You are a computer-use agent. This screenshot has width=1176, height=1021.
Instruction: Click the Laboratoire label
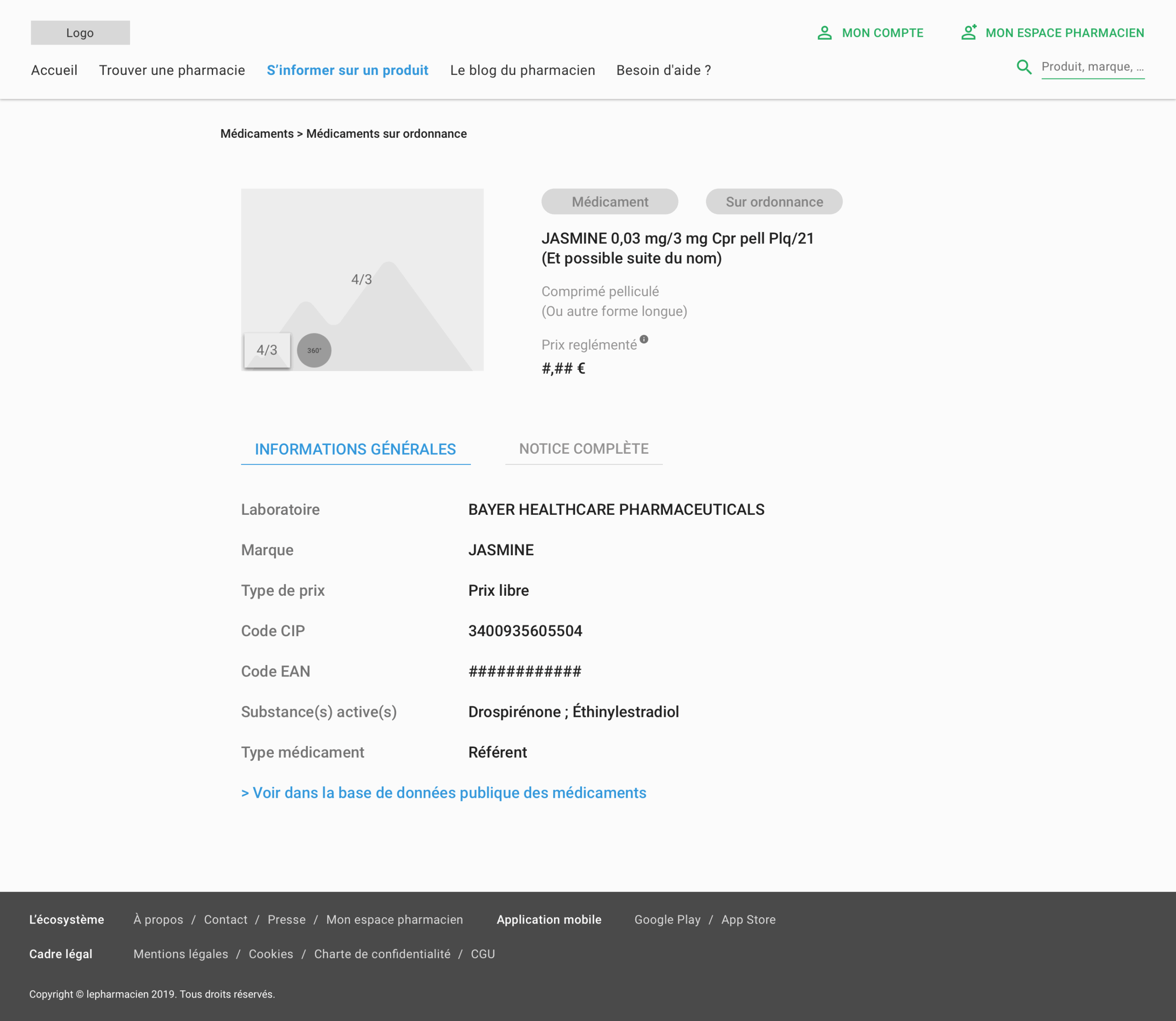(x=280, y=509)
